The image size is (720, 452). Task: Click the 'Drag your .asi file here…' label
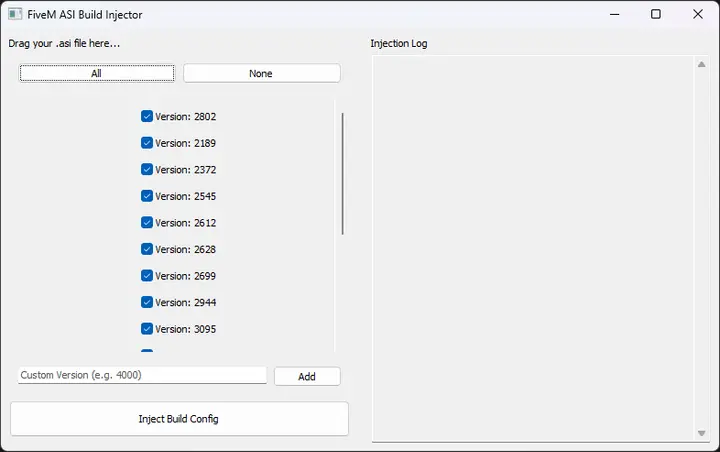coord(64,43)
